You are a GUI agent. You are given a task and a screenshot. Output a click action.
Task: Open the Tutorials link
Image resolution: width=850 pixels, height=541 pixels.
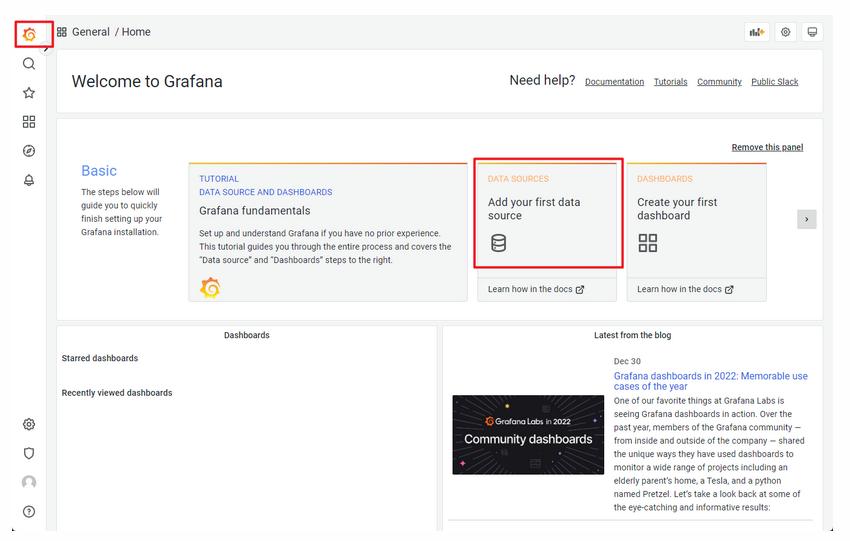(670, 82)
